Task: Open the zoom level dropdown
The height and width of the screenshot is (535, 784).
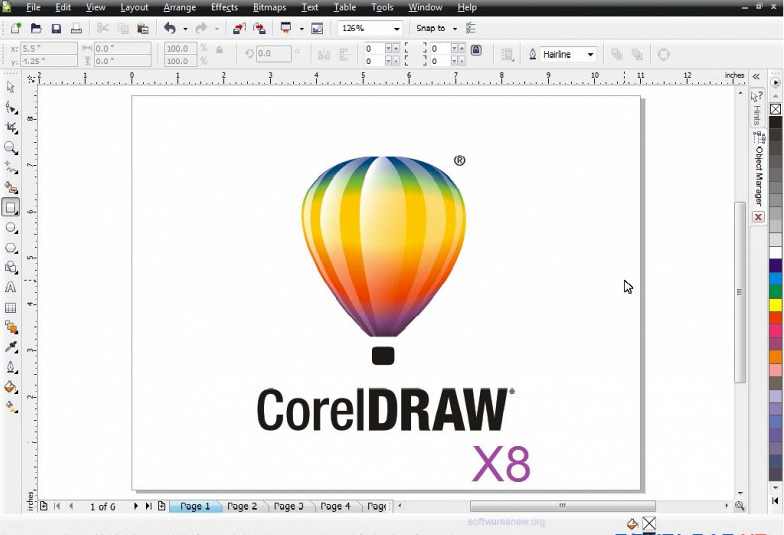Action: coord(396,28)
